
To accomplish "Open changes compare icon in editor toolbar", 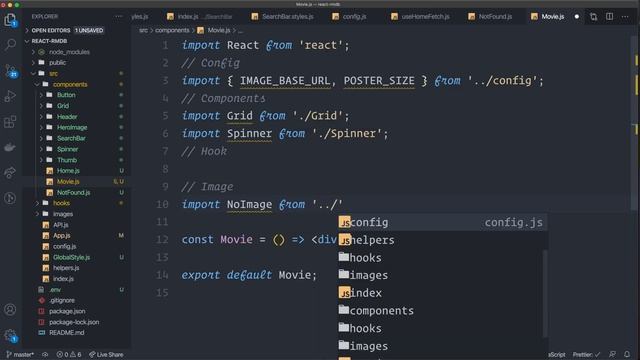I will pos(593,17).
